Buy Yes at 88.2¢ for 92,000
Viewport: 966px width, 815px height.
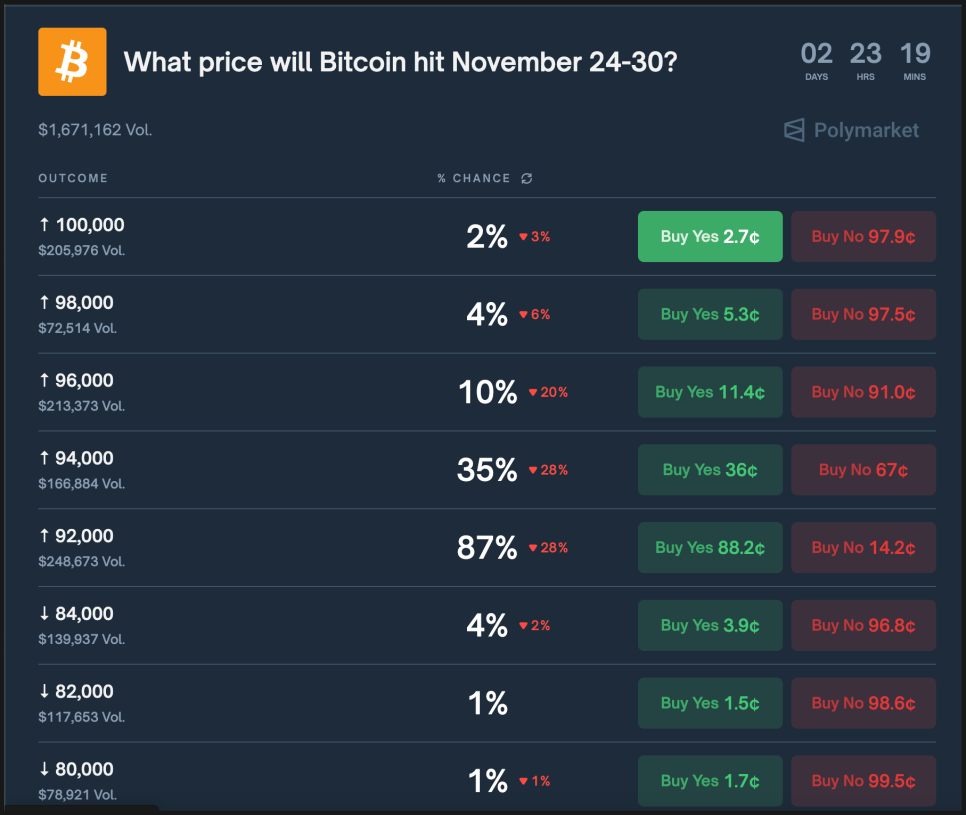tap(710, 548)
